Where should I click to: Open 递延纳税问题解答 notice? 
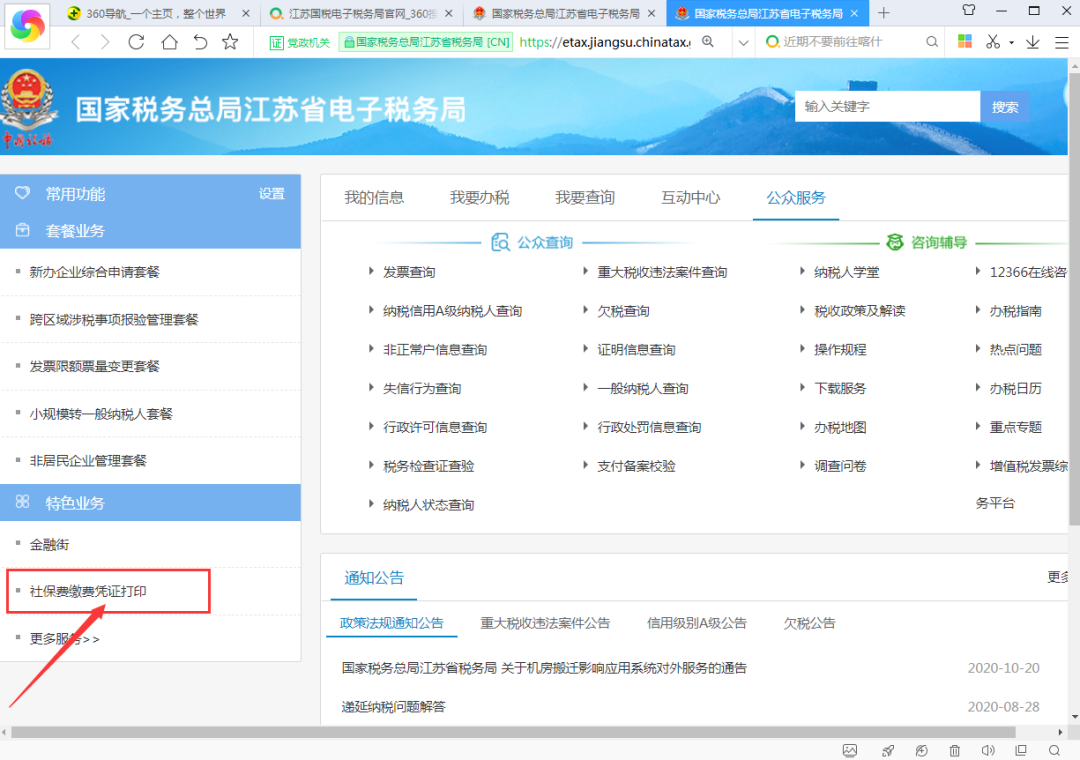[x=393, y=707]
